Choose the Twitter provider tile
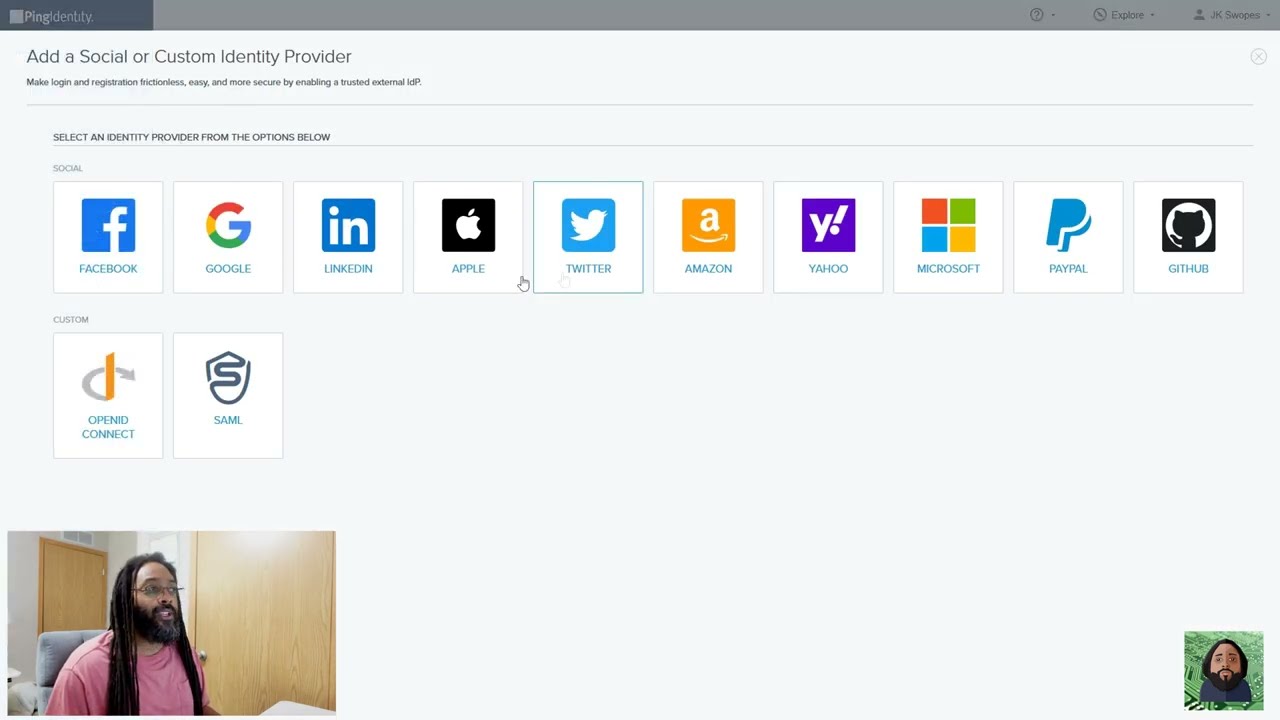This screenshot has width=1280, height=720. click(588, 237)
